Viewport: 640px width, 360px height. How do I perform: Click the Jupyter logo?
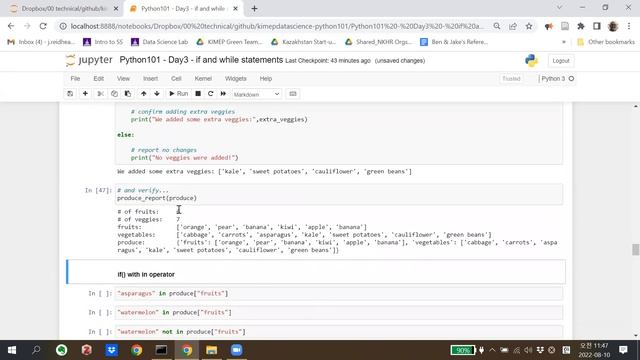(89, 60)
